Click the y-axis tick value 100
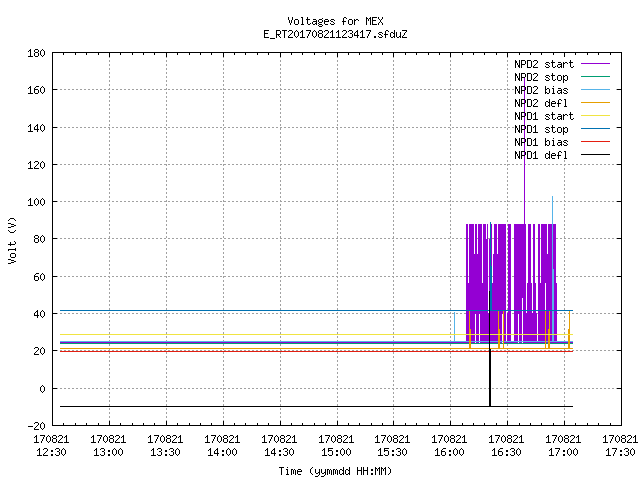The height and width of the screenshot is (480, 640). tap(36, 202)
